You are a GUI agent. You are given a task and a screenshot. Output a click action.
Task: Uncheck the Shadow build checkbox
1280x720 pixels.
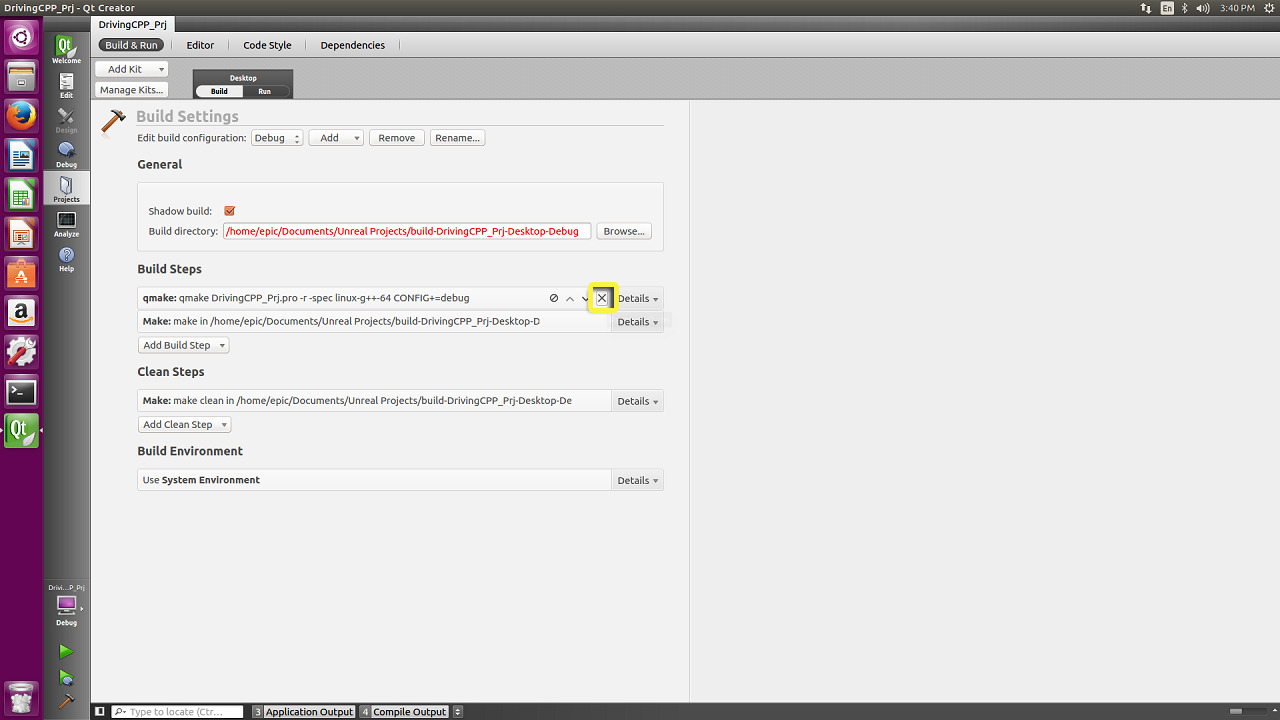click(x=229, y=211)
